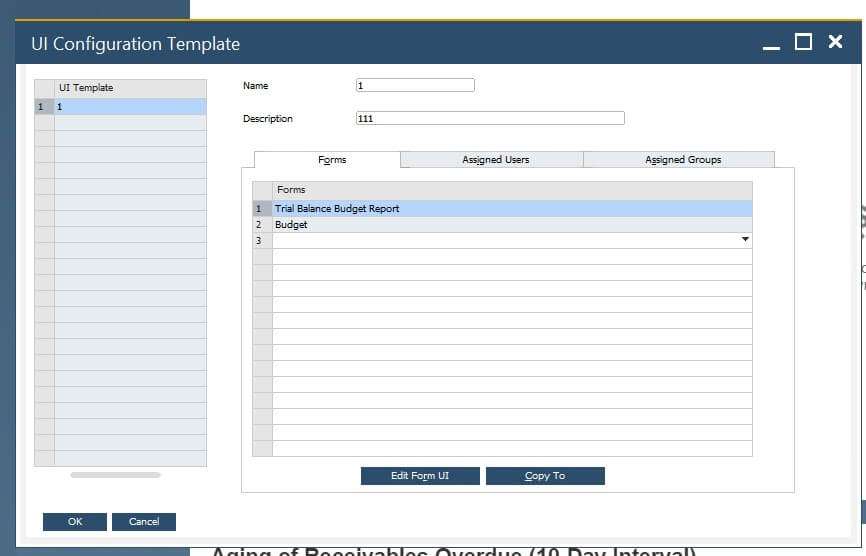Screen dimensions: 866x556
Task: Switch to the Forms tab
Action: point(328,160)
